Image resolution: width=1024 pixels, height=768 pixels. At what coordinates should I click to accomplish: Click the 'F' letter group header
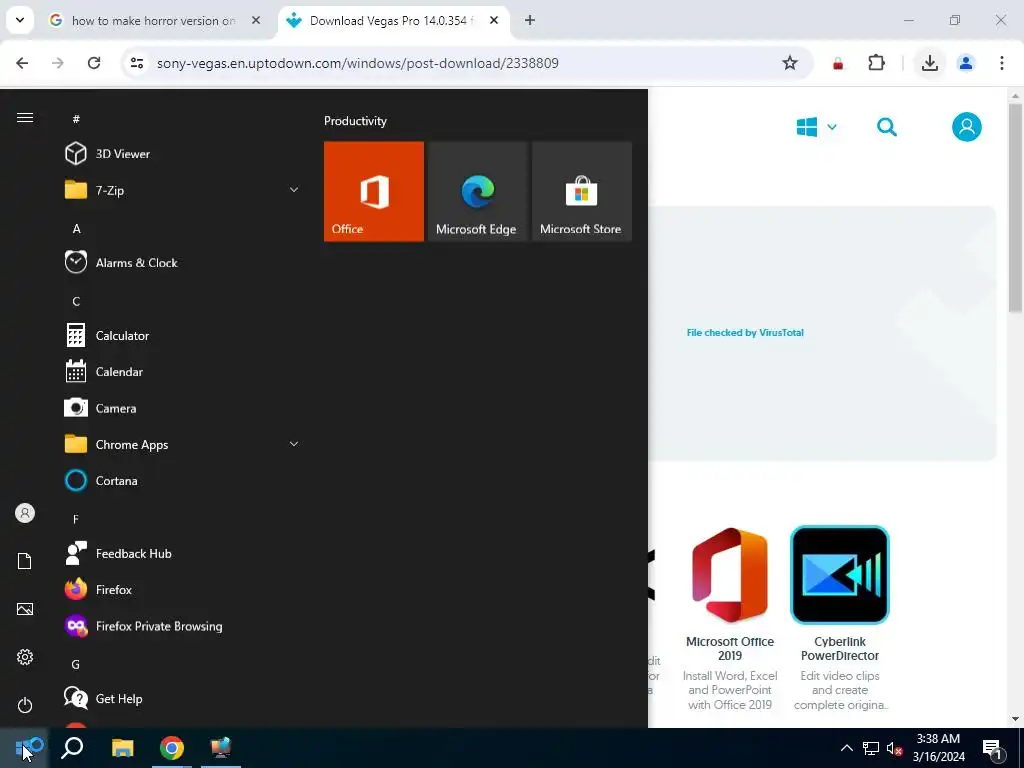(76, 519)
